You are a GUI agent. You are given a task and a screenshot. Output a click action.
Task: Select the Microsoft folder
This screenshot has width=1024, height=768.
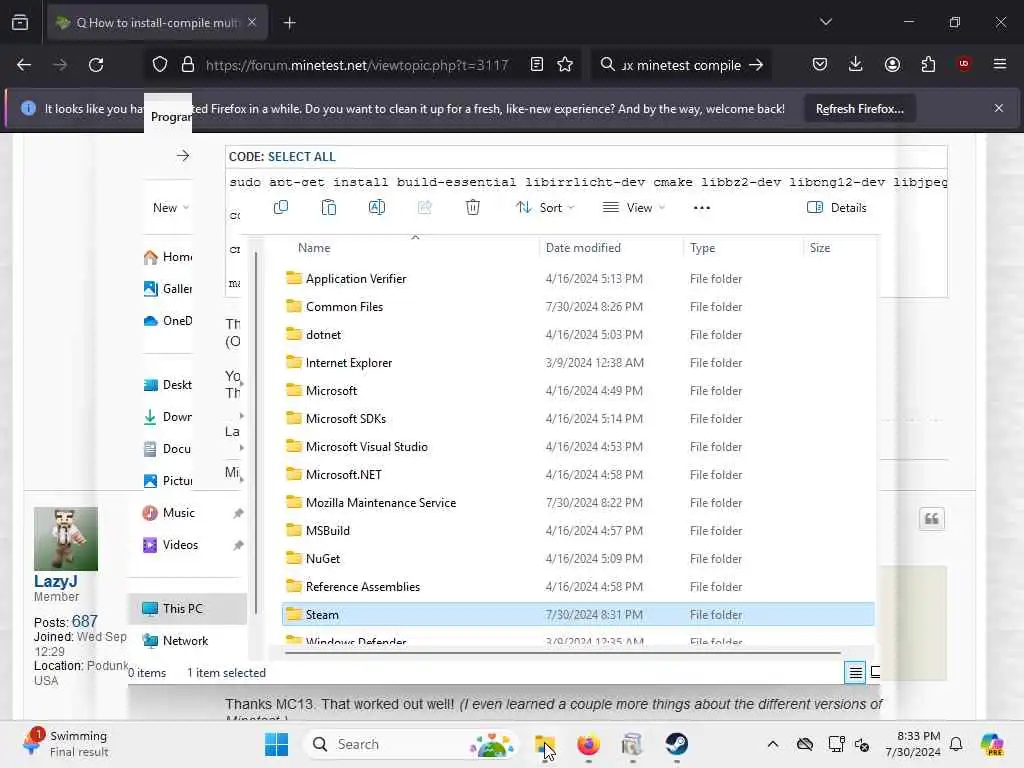pyautogui.click(x=578, y=391)
